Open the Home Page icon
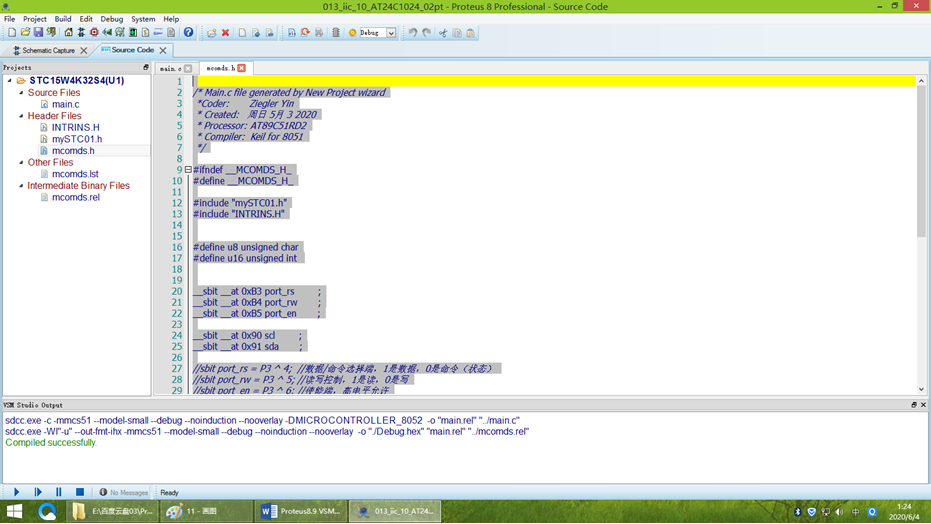Image resolution: width=931 pixels, height=524 pixels. coord(68,33)
